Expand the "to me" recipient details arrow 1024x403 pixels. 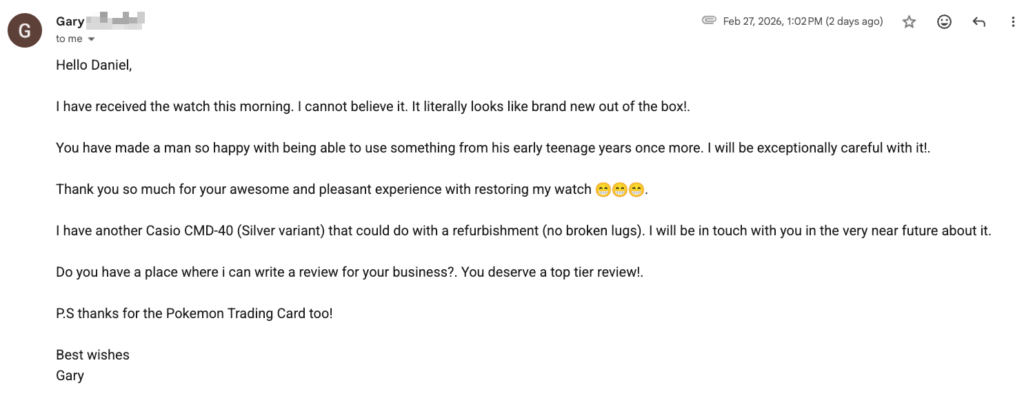click(x=91, y=40)
